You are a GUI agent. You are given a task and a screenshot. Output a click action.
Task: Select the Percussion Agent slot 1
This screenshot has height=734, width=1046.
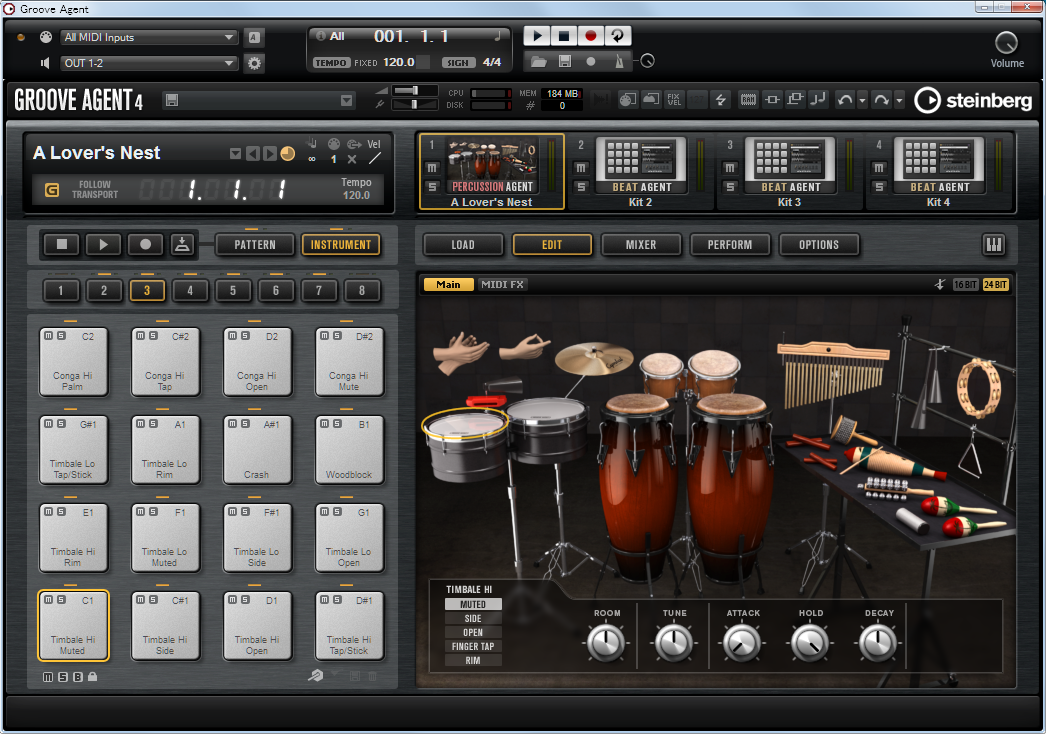(492, 171)
